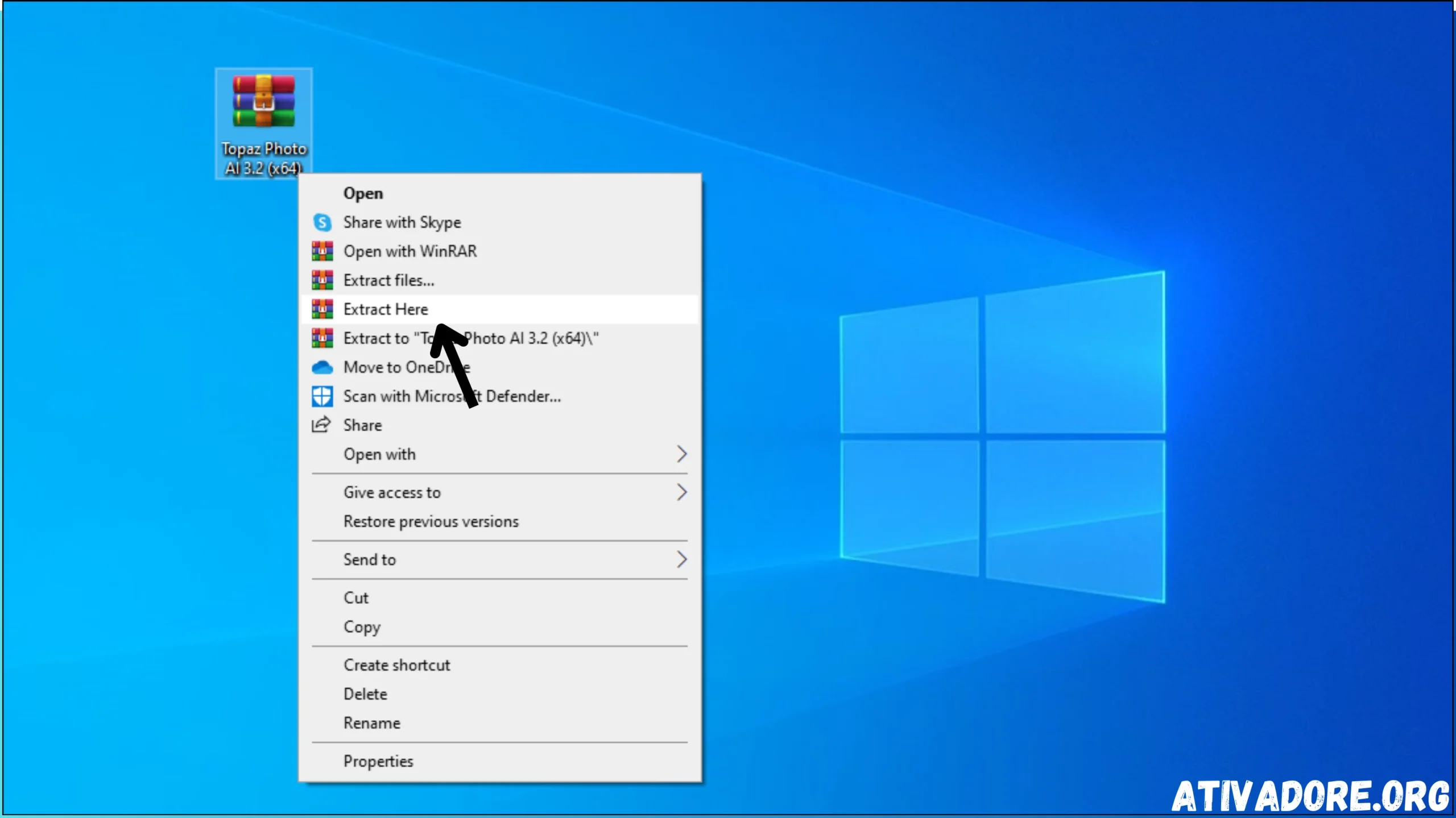Select Open with WinRAR

pyautogui.click(x=499, y=251)
